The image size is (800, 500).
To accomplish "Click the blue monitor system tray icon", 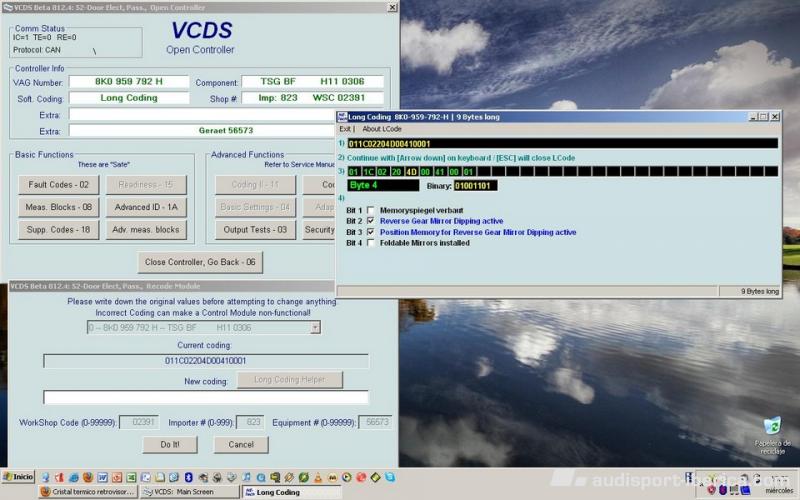I will pos(745,490).
